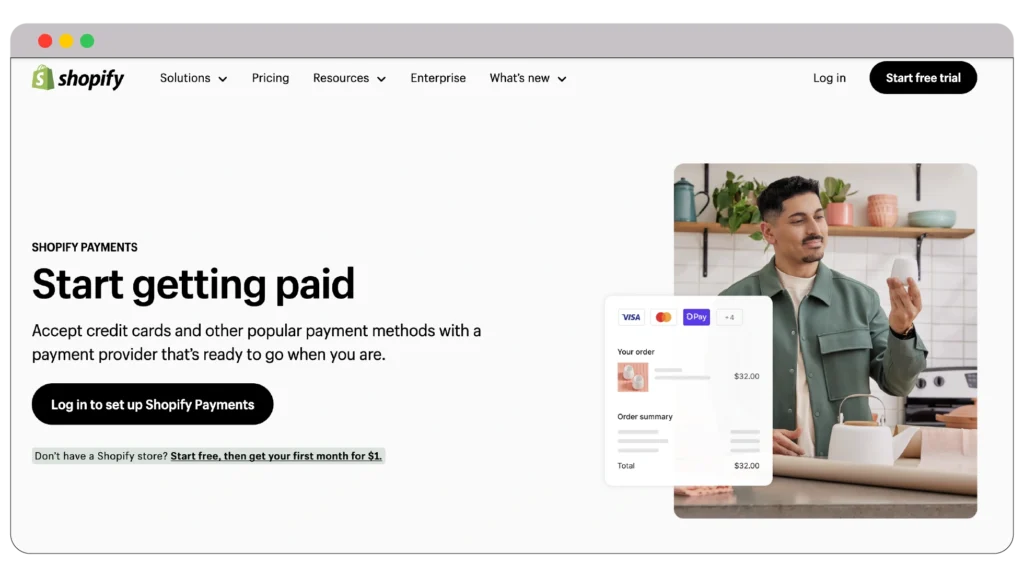Select Enterprise in the navigation bar

click(438, 78)
